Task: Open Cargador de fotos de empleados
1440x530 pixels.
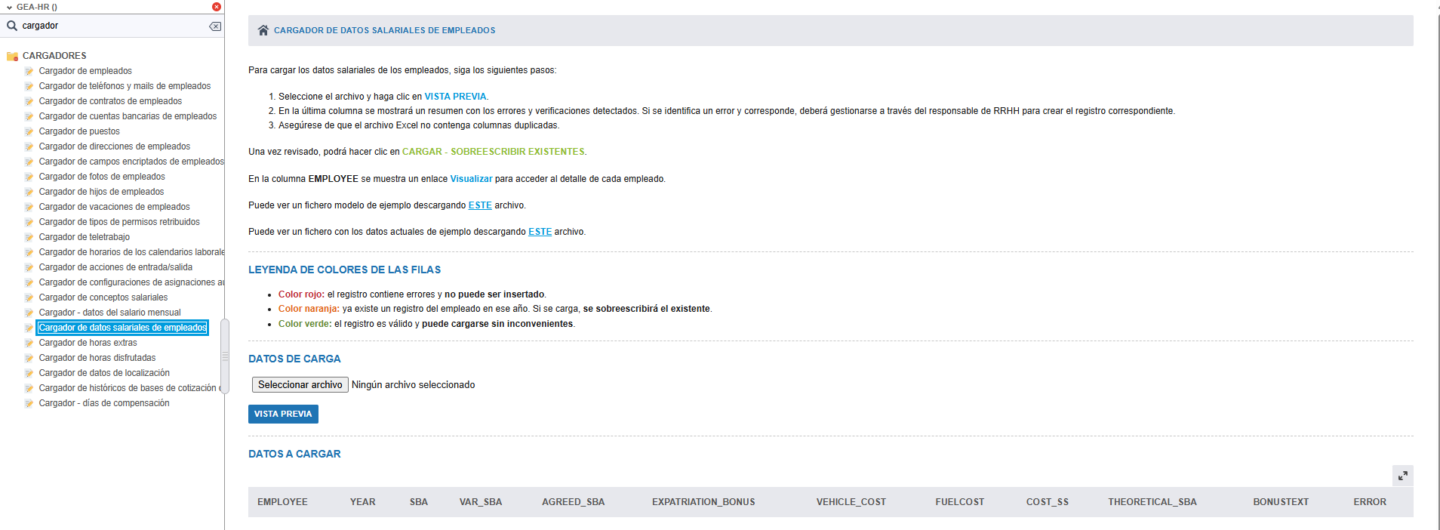Action: (101, 176)
